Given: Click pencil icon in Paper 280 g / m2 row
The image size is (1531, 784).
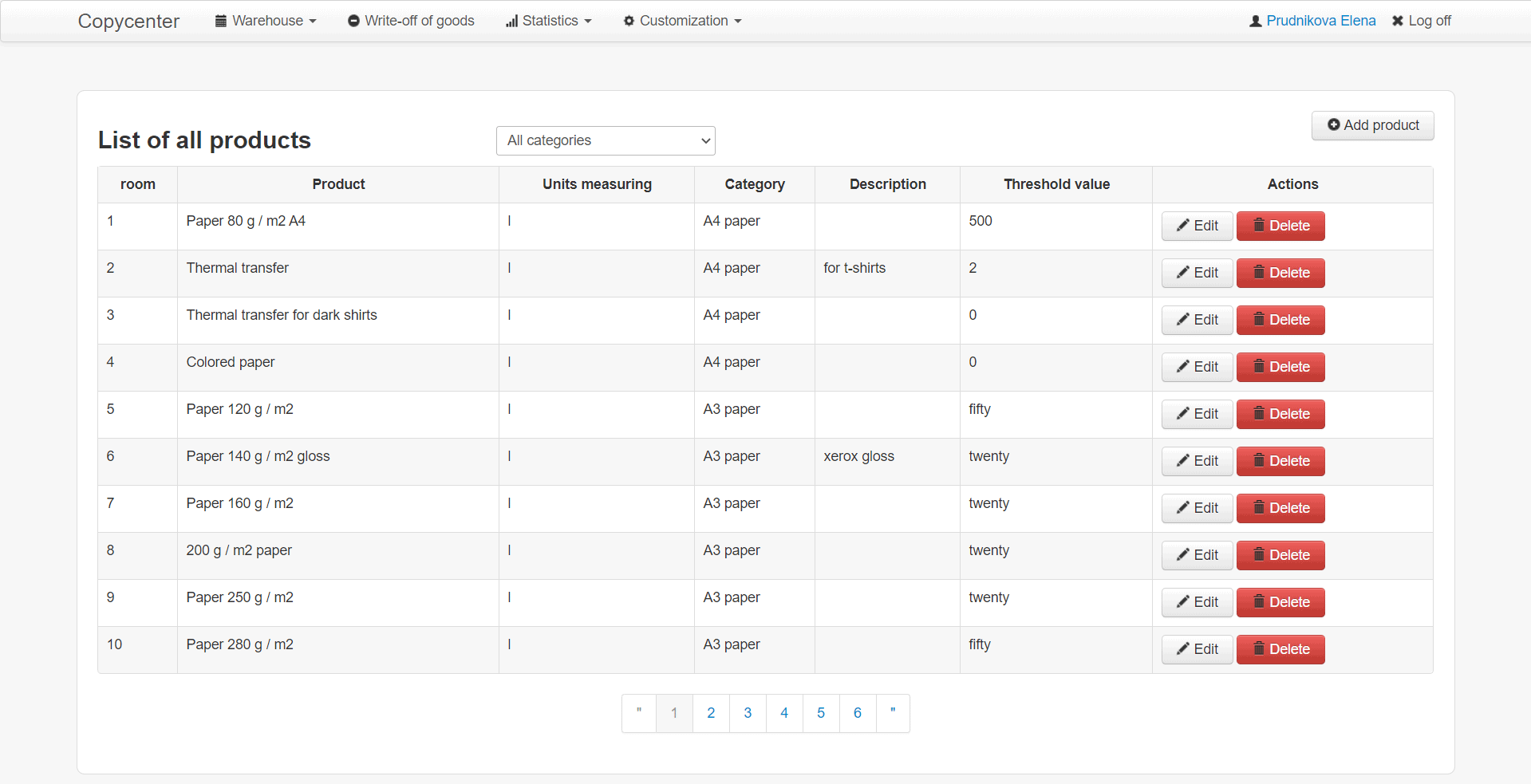Looking at the screenshot, I should pos(1183,649).
